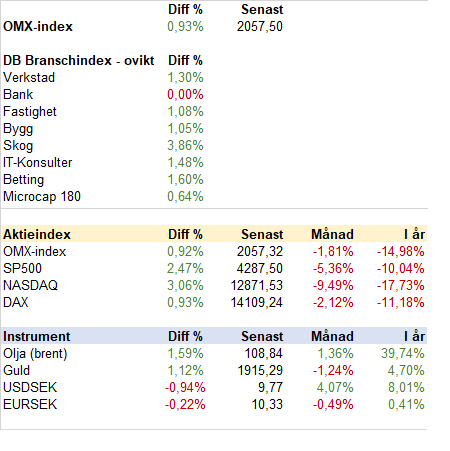Select the NASDAQ I år value -17,73%

pos(401,286)
